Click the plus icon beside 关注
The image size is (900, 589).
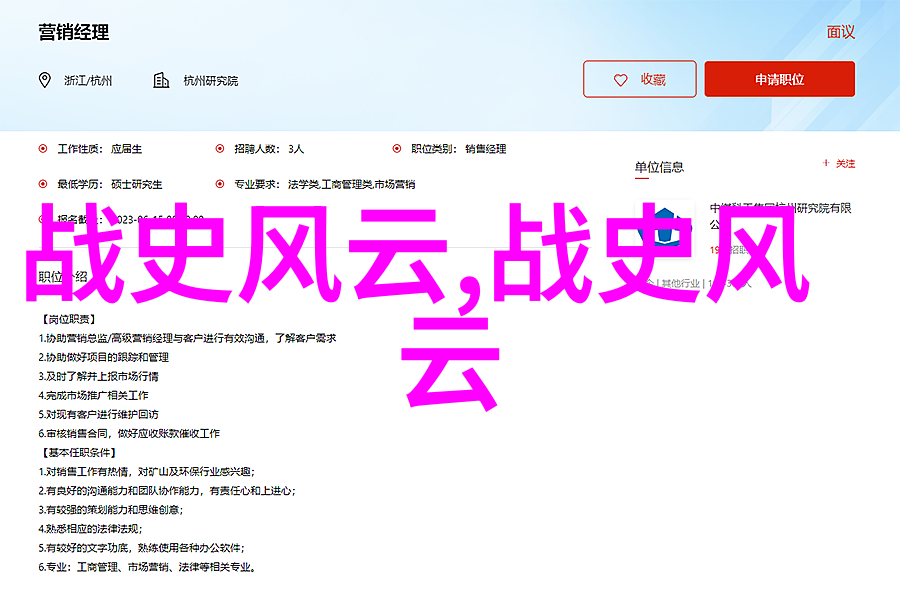tap(825, 163)
